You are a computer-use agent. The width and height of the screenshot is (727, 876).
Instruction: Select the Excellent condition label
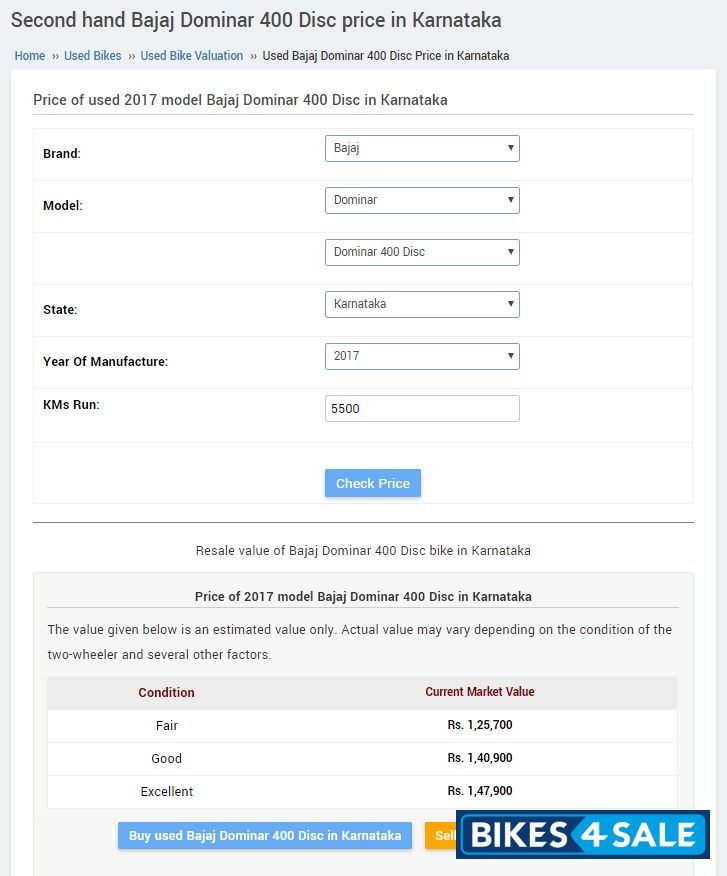point(167,791)
